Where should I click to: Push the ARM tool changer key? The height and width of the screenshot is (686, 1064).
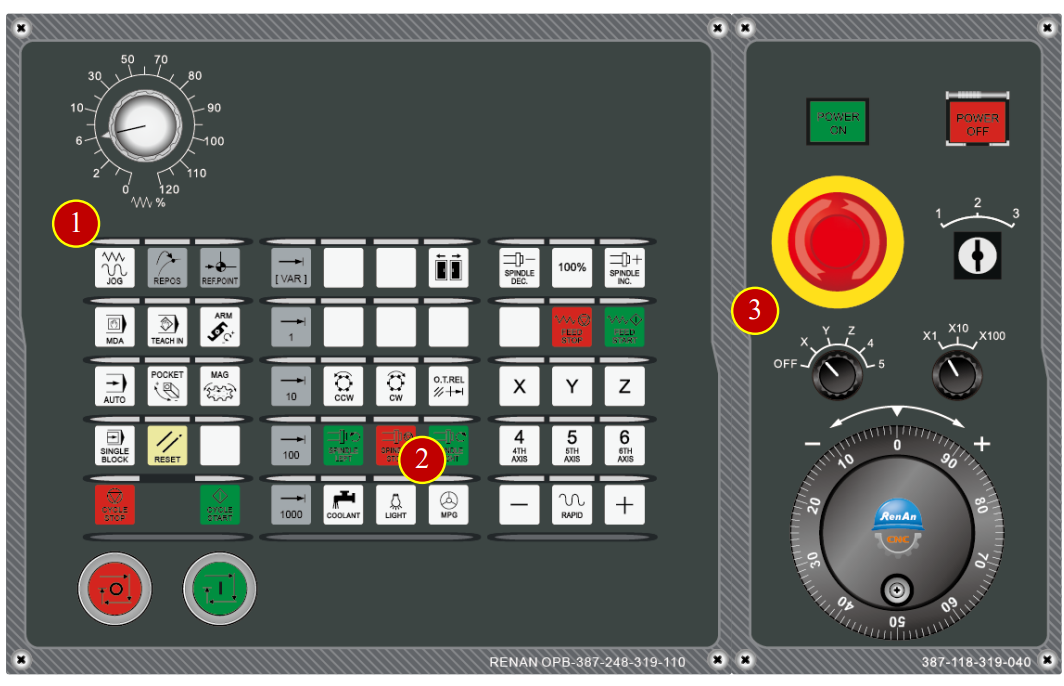(220, 327)
